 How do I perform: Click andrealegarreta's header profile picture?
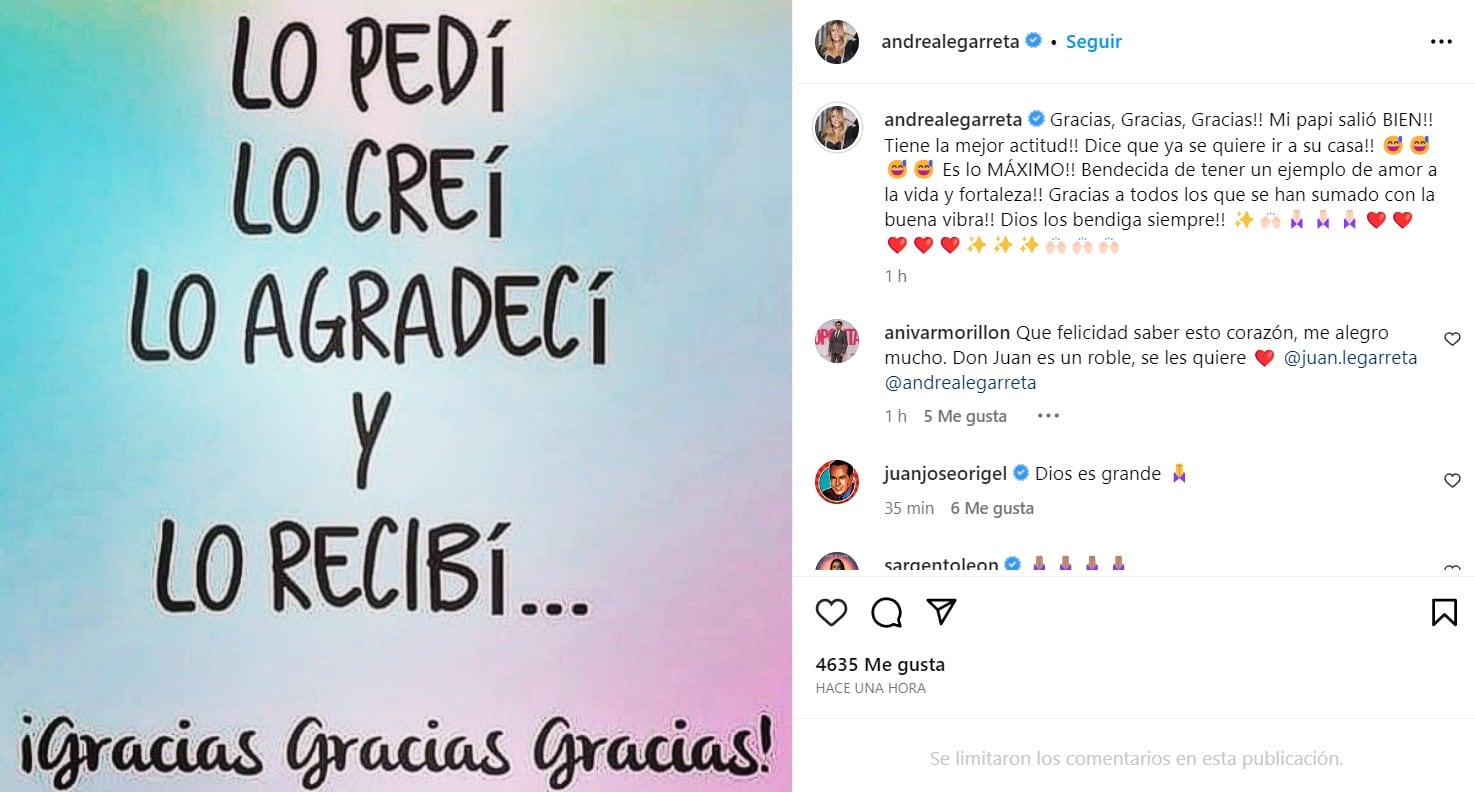[837, 42]
